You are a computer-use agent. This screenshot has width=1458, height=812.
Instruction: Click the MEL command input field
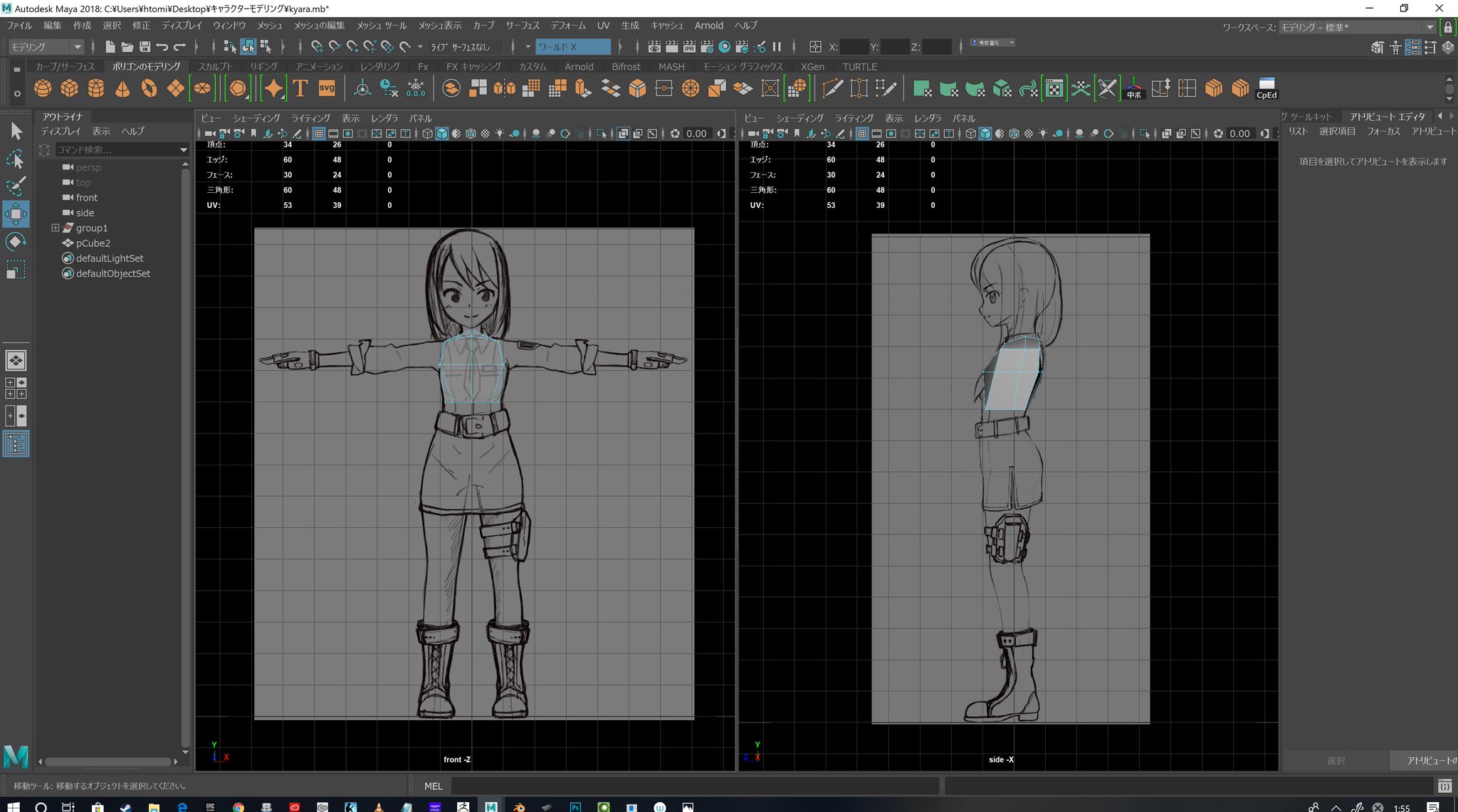click(x=694, y=786)
